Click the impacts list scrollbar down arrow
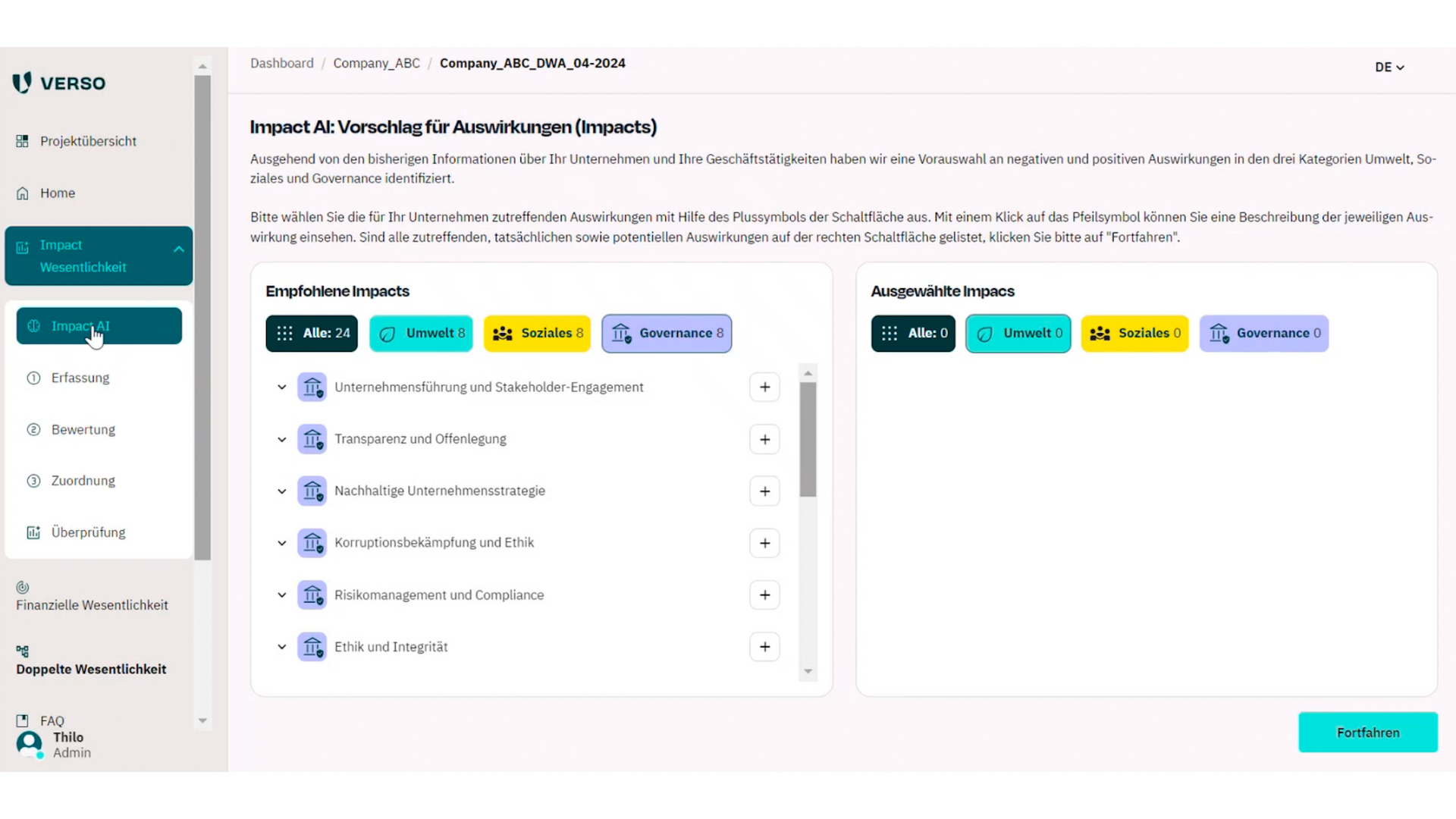1456x819 pixels. 808,672
